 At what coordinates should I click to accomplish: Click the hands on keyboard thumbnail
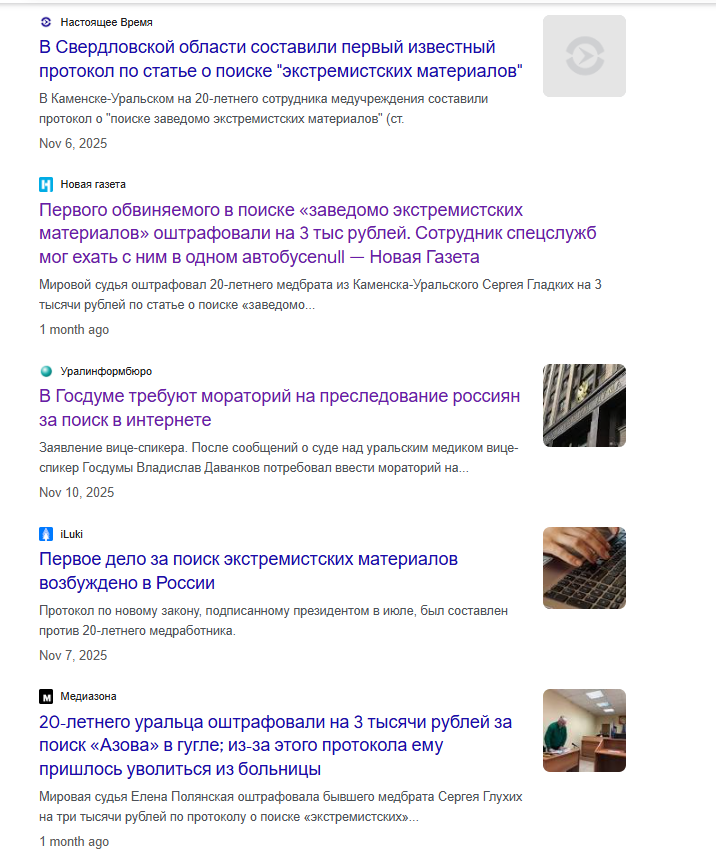584,568
